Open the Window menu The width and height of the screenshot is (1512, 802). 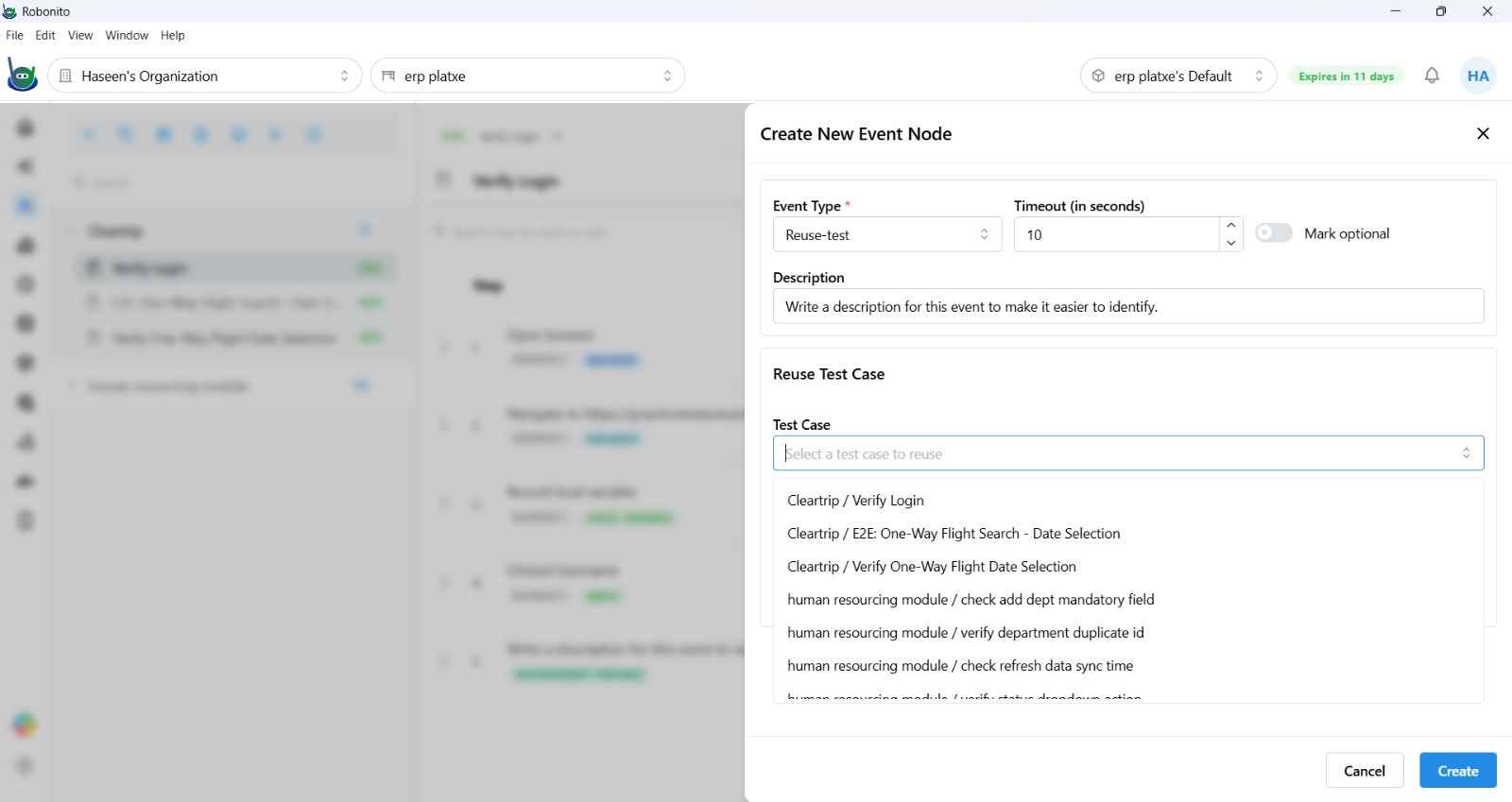pos(127,35)
